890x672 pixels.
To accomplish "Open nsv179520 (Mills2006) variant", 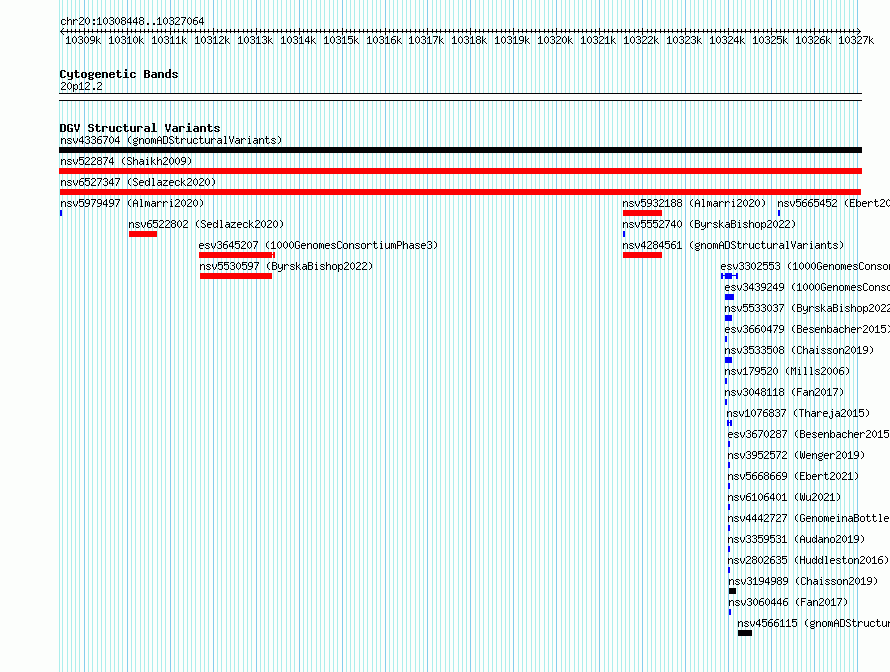I will (787, 371).
